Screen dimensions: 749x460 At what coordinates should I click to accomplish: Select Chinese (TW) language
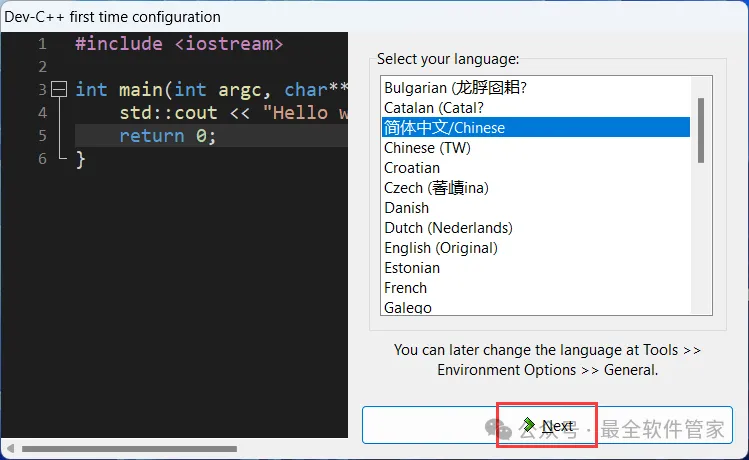[x=535, y=148]
